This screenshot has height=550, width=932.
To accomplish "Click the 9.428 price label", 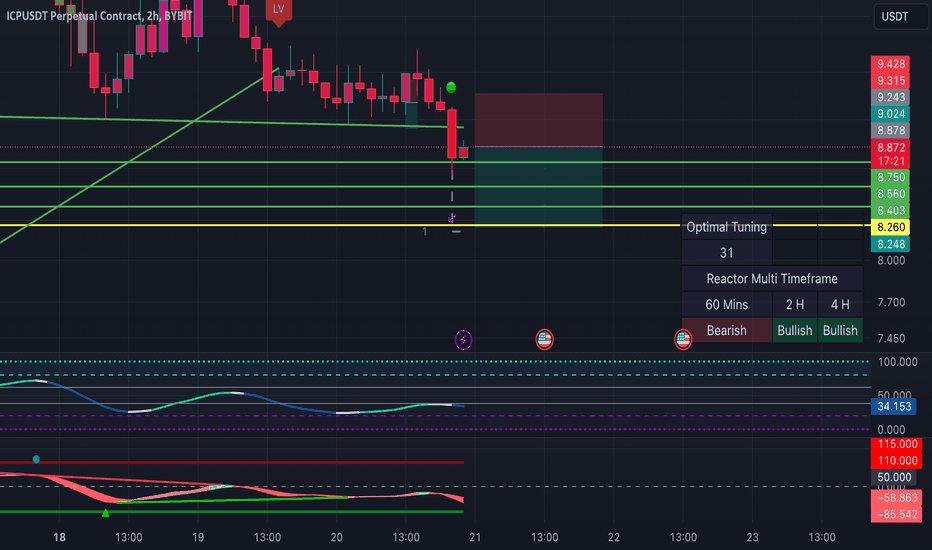I will click(890, 64).
